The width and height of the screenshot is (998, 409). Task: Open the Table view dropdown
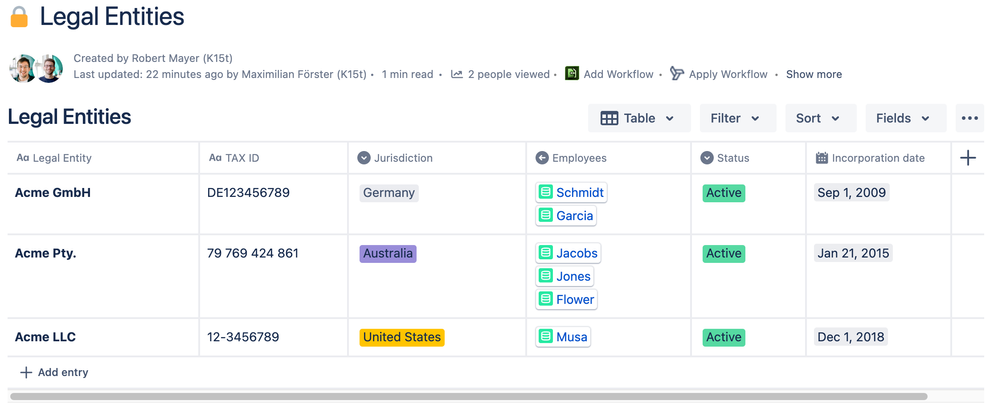pyautogui.click(x=639, y=118)
